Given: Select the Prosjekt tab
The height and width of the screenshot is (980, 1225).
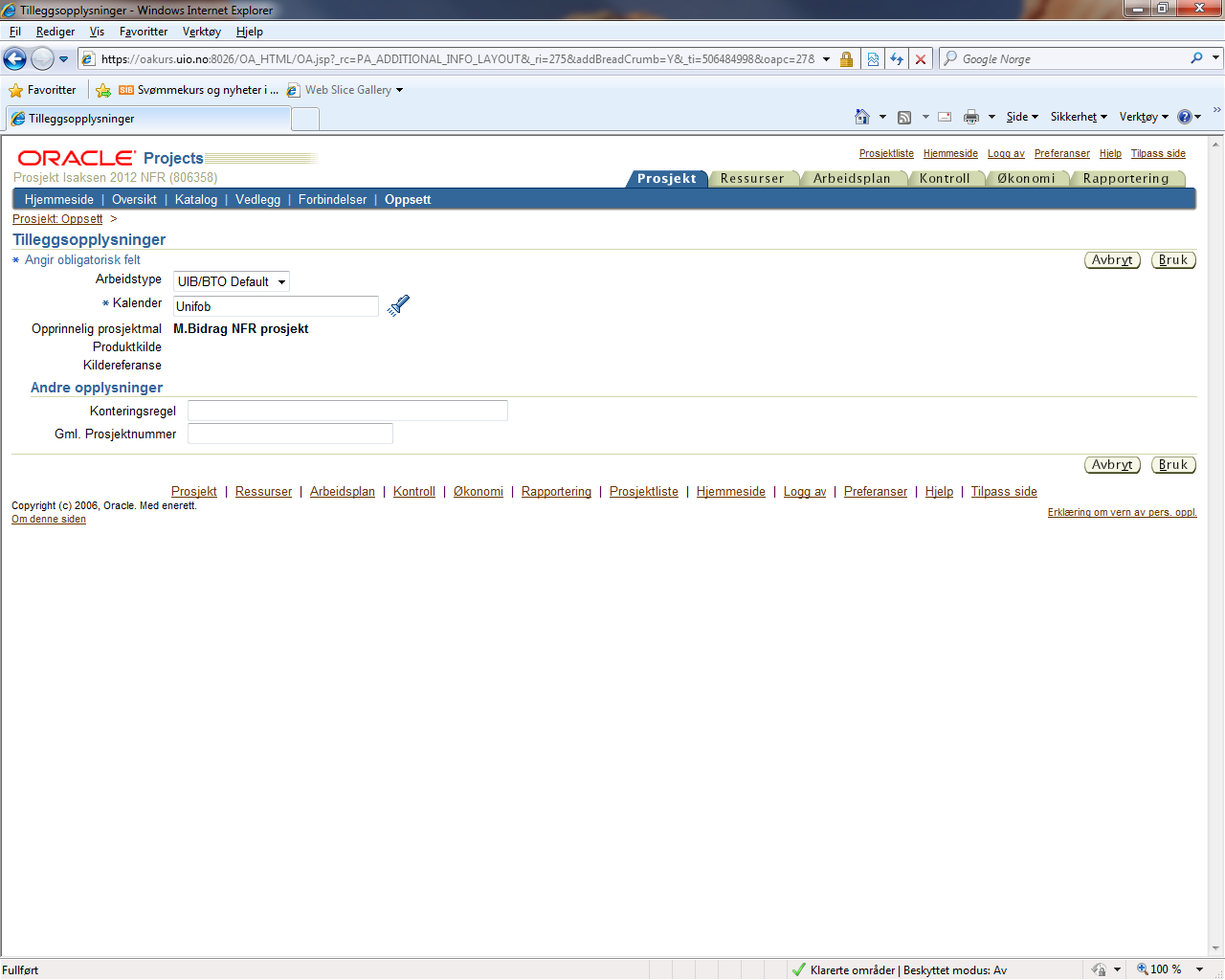Looking at the screenshot, I should (667, 178).
